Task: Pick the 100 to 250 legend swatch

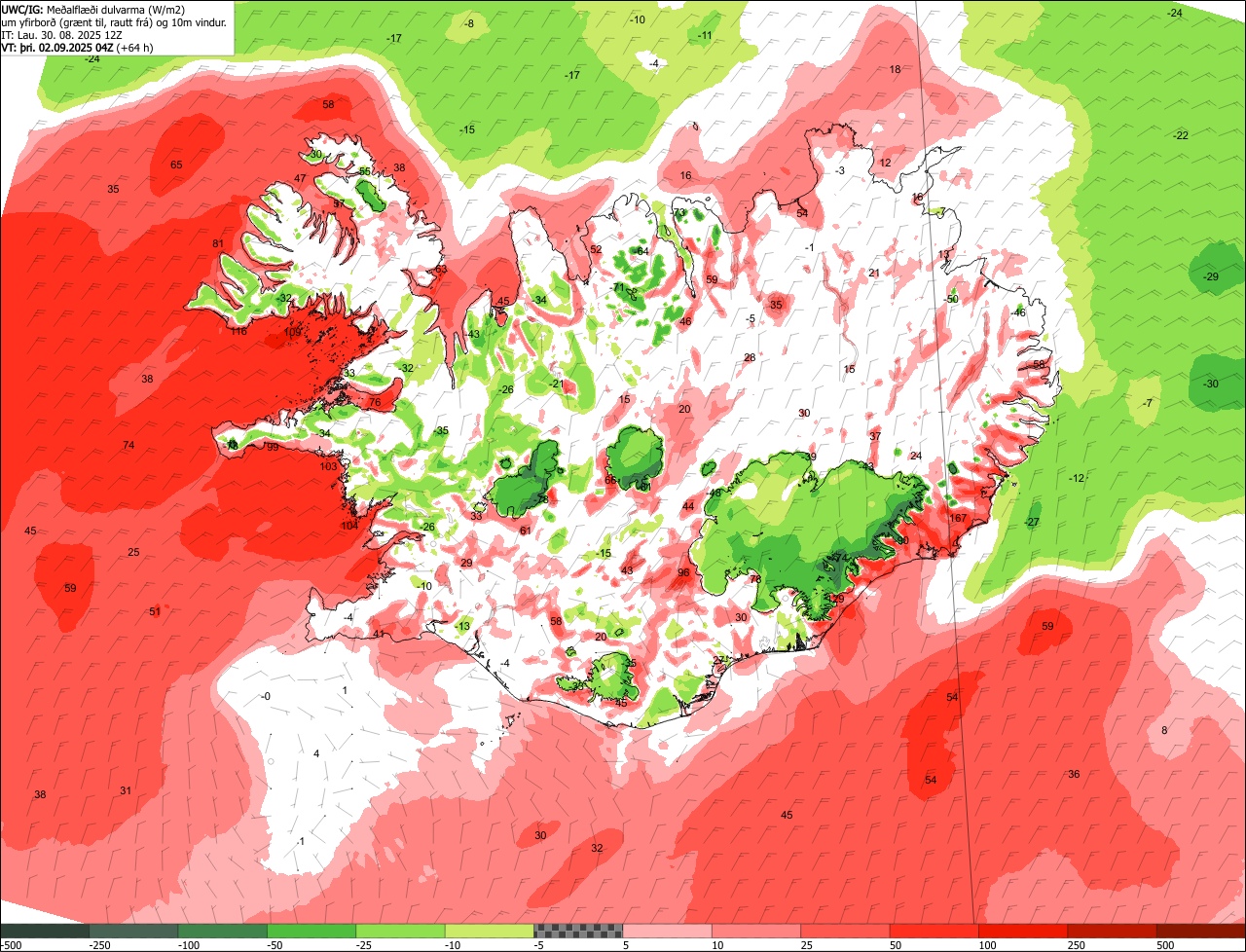Action: tap(1023, 930)
